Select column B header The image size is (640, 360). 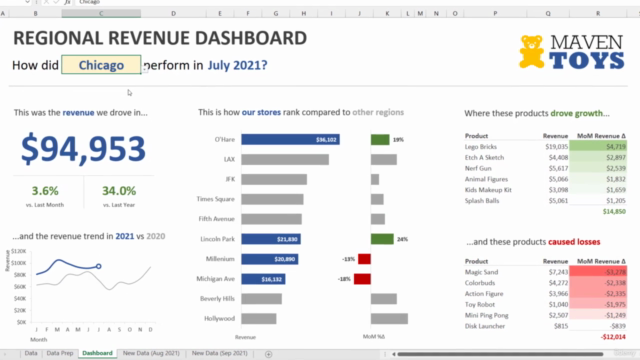36,13
